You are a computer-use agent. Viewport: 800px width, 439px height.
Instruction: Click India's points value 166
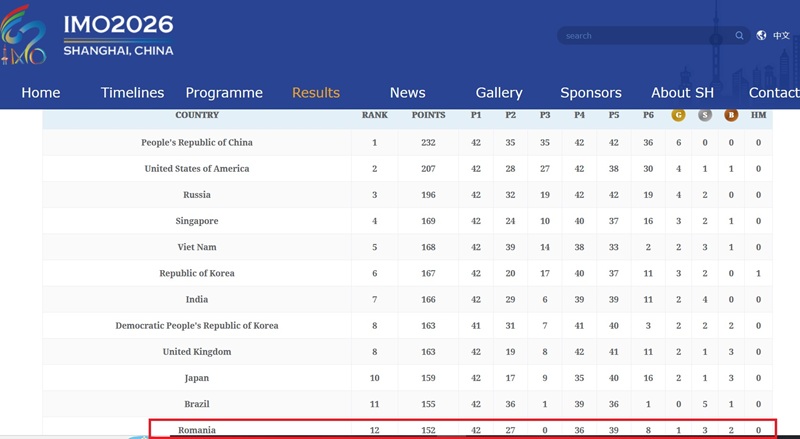[x=429, y=299]
